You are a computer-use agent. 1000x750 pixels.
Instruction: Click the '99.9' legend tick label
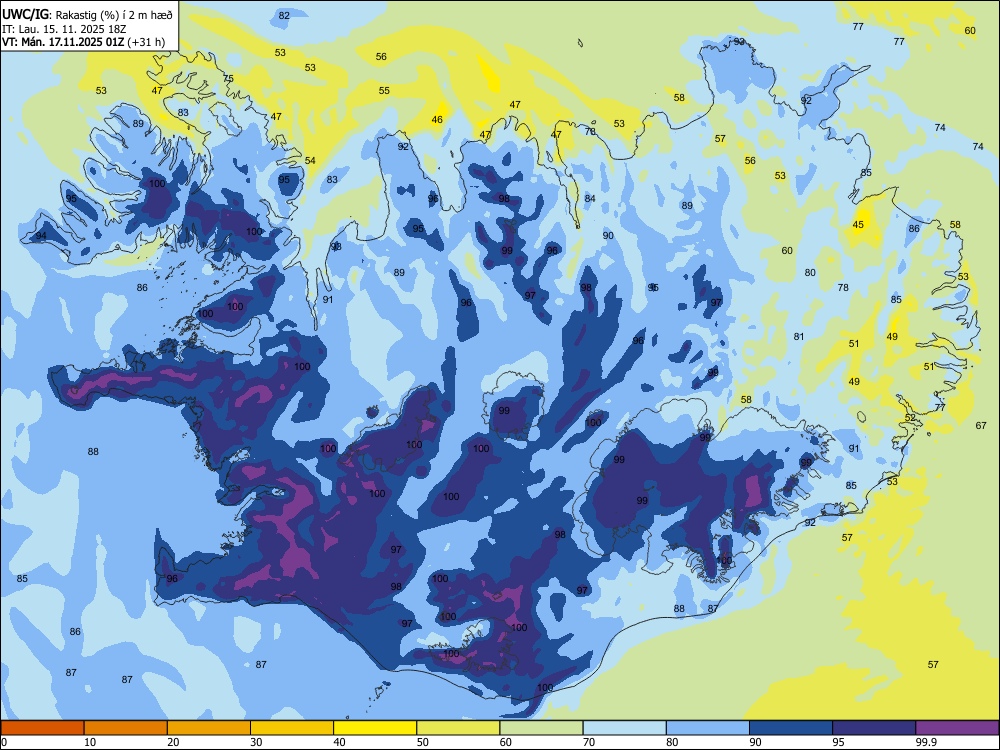pos(926,742)
